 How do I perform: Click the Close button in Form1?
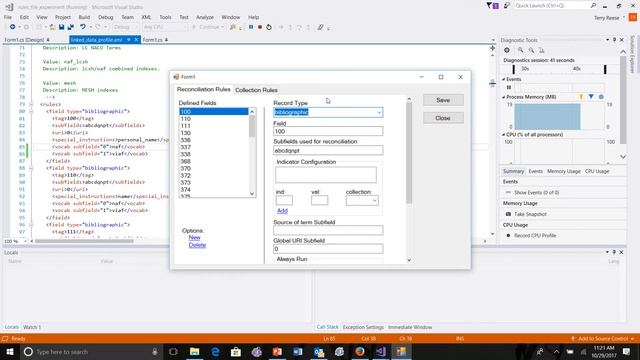[x=443, y=118]
